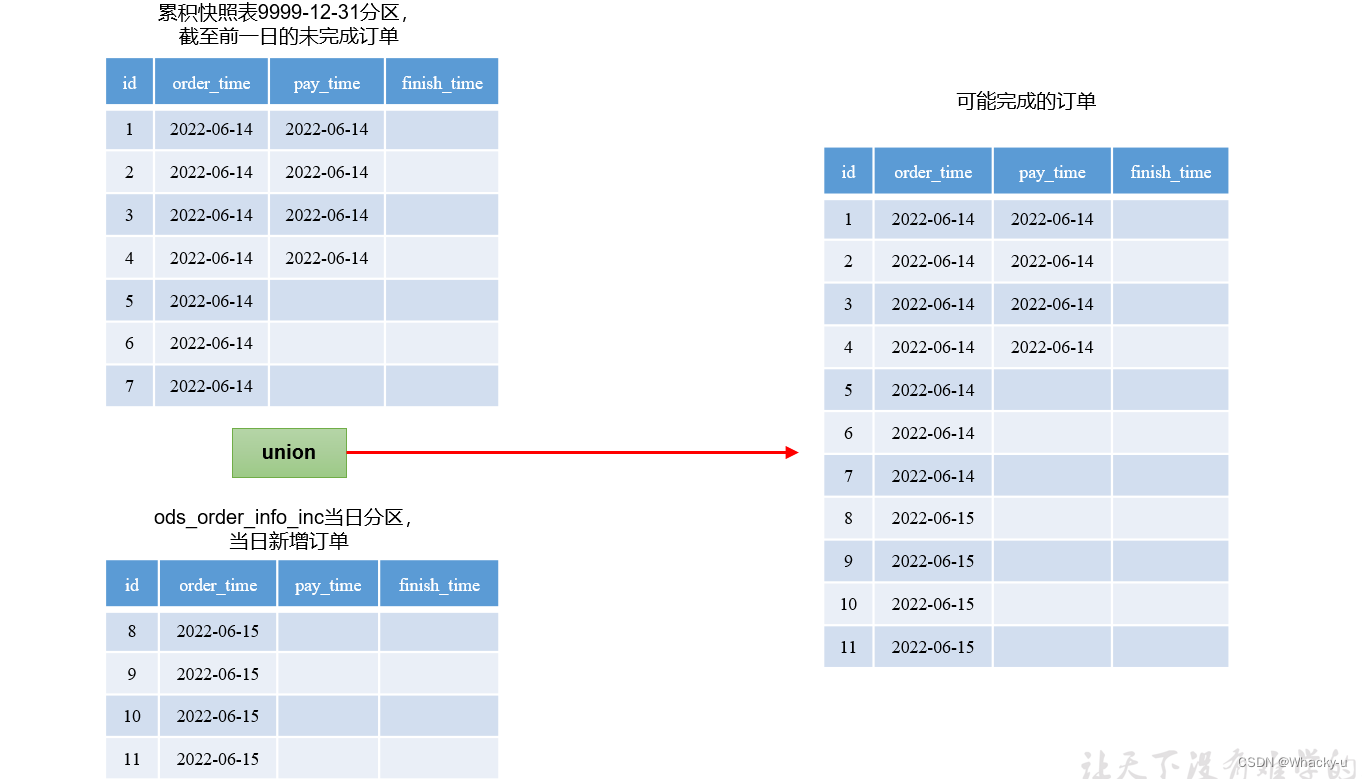1362x779 pixels.
Task: Select row 2 pay_time in 可能完成的订单 table
Action: (1052, 261)
